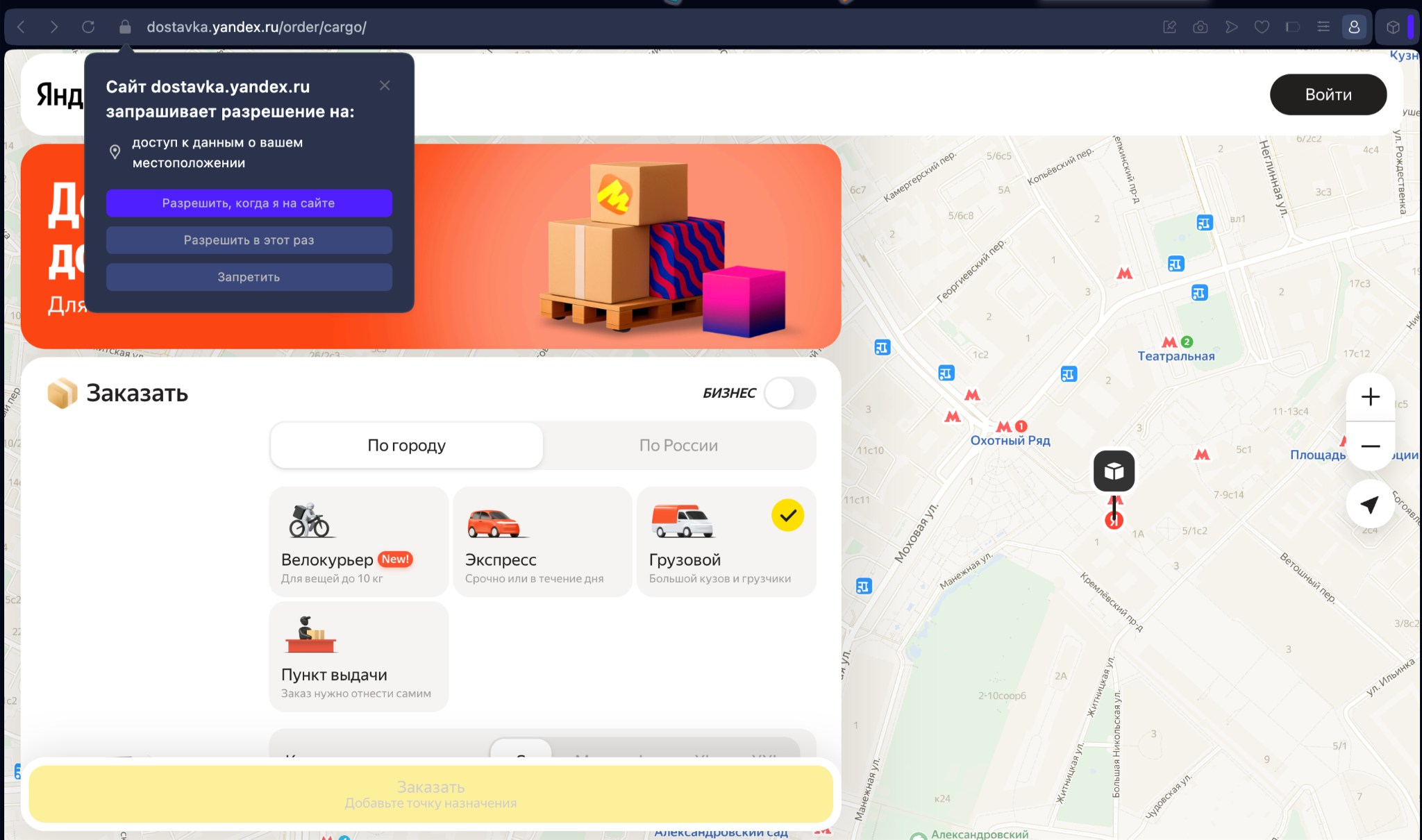
Task: Reload the page
Action: (88, 27)
